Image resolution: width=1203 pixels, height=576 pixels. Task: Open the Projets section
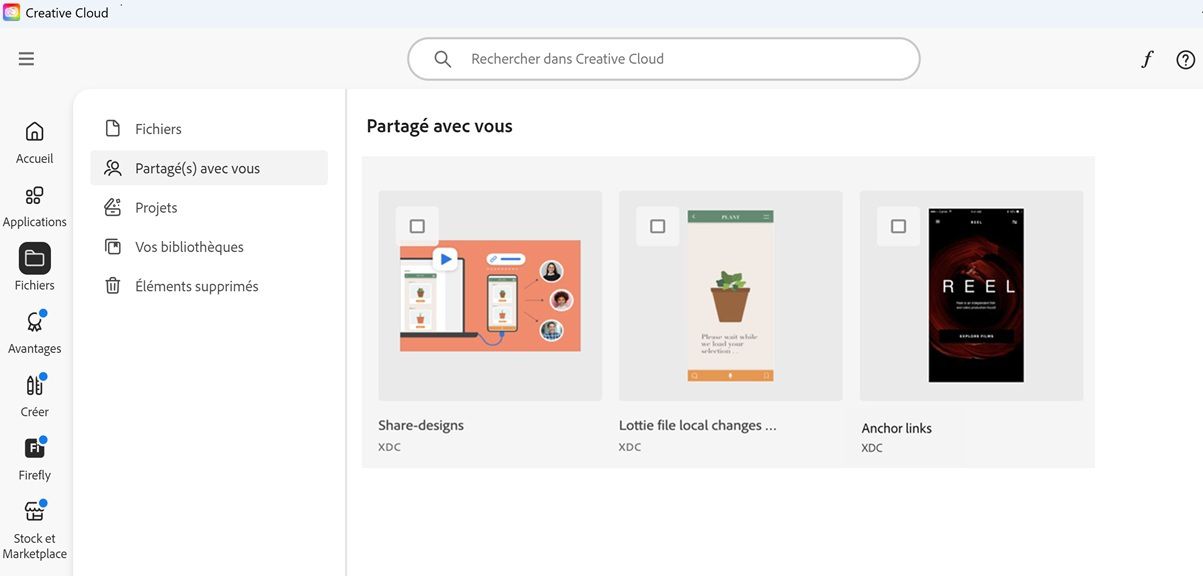click(x=156, y=207)
